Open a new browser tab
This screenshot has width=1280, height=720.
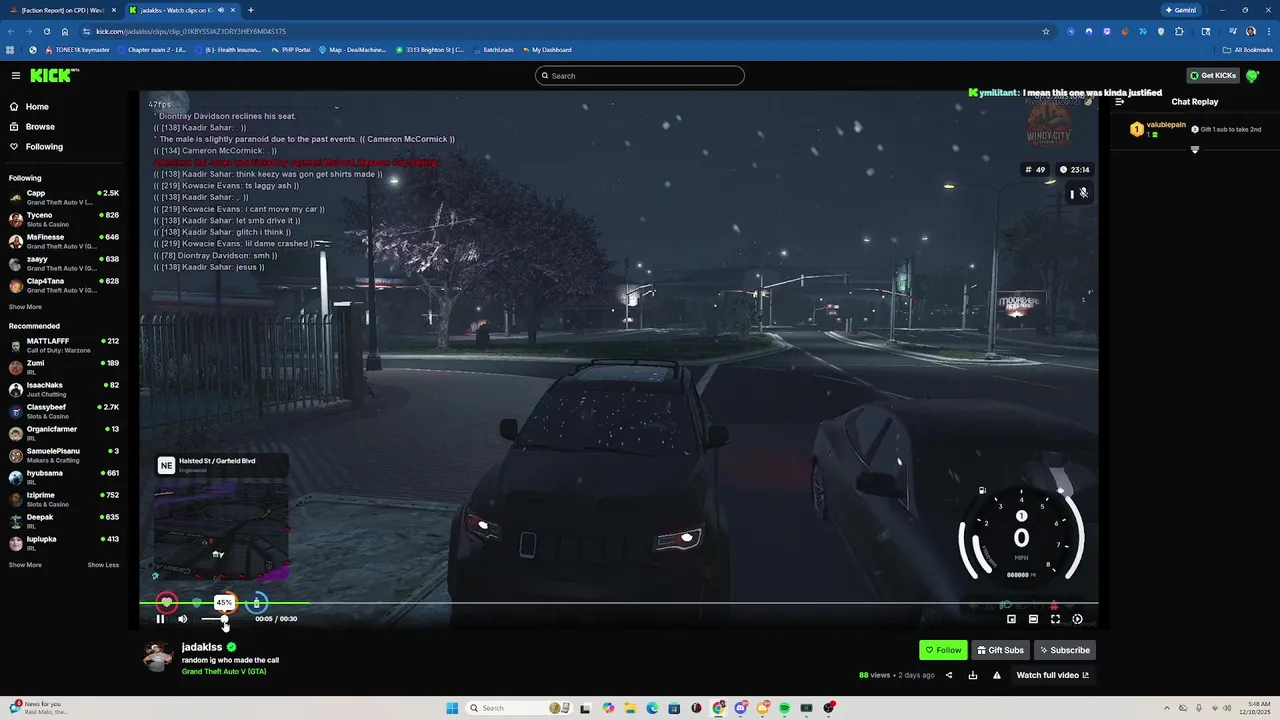click(x=251, y=10)
